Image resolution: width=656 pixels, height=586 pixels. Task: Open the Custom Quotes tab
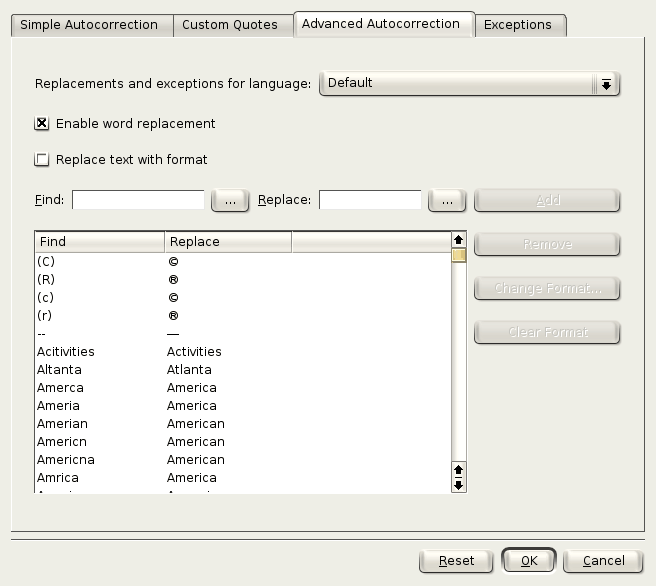pos(230,25)
